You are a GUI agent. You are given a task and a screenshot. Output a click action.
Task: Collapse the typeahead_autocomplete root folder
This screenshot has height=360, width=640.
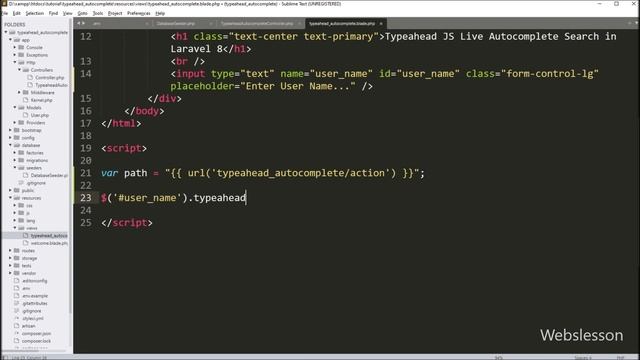coord(6,32)
